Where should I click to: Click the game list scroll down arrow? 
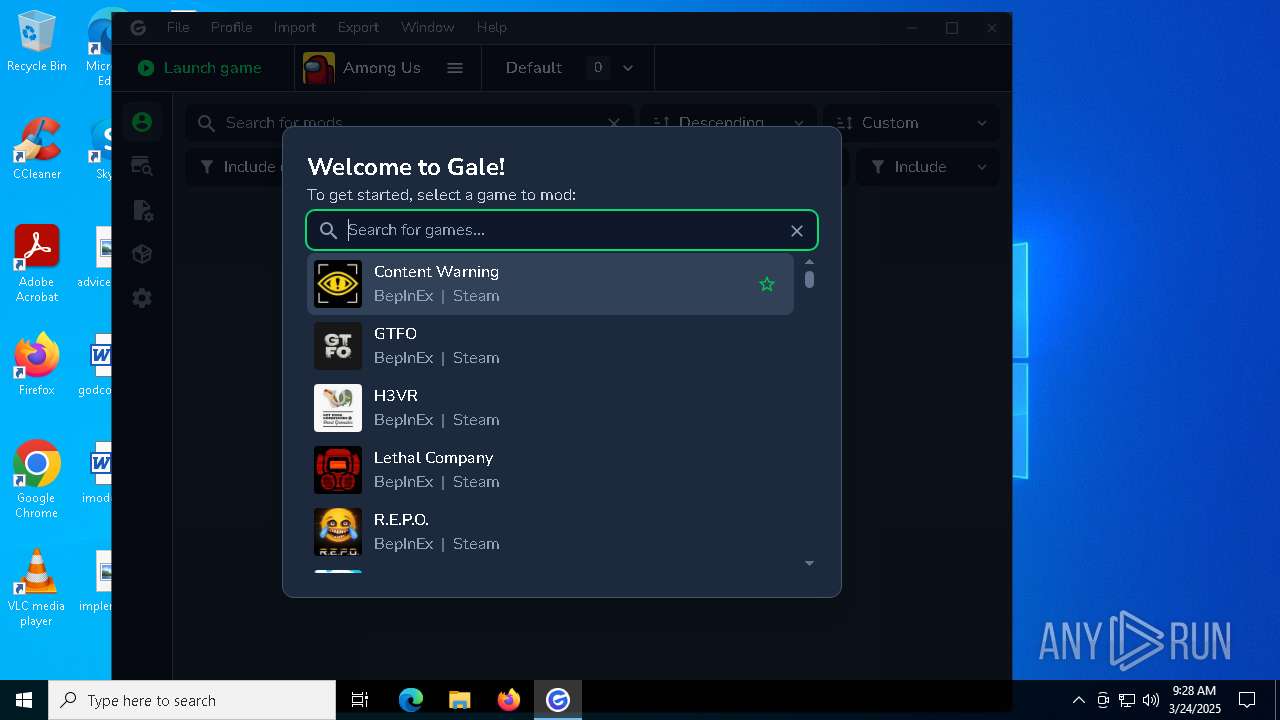tap(809, 564)
